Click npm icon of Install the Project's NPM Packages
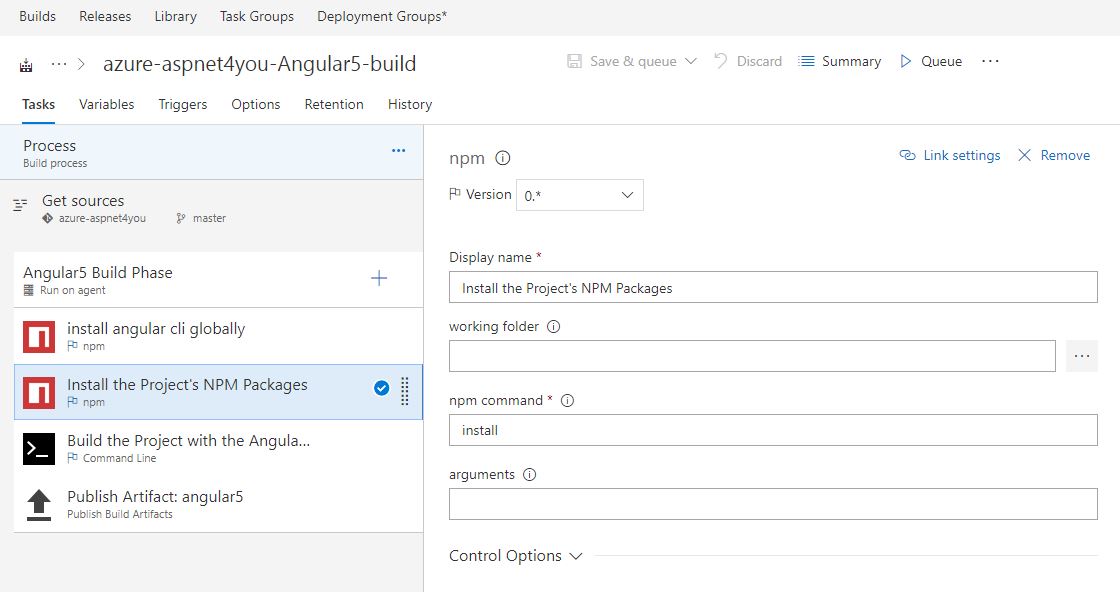 pos(39,393)
